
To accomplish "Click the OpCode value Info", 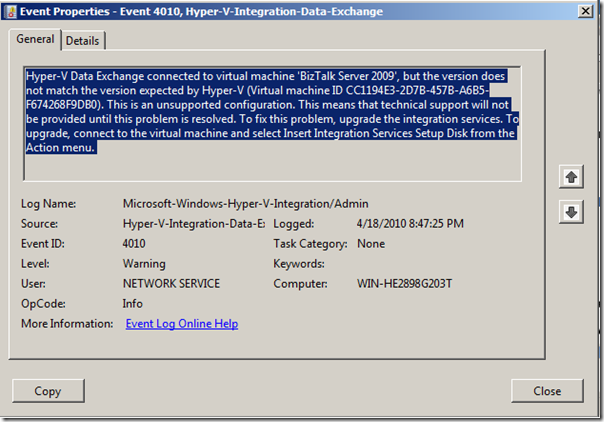I will point(134,304).
